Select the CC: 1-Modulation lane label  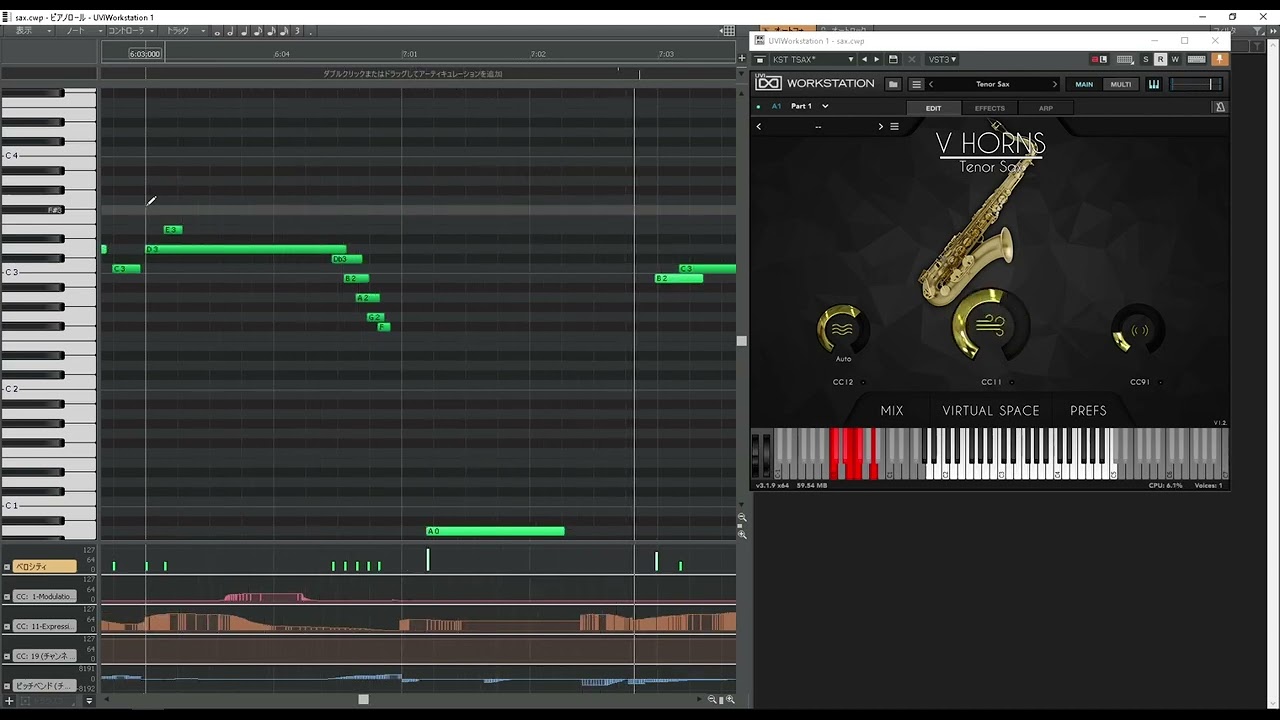point(45,597)
